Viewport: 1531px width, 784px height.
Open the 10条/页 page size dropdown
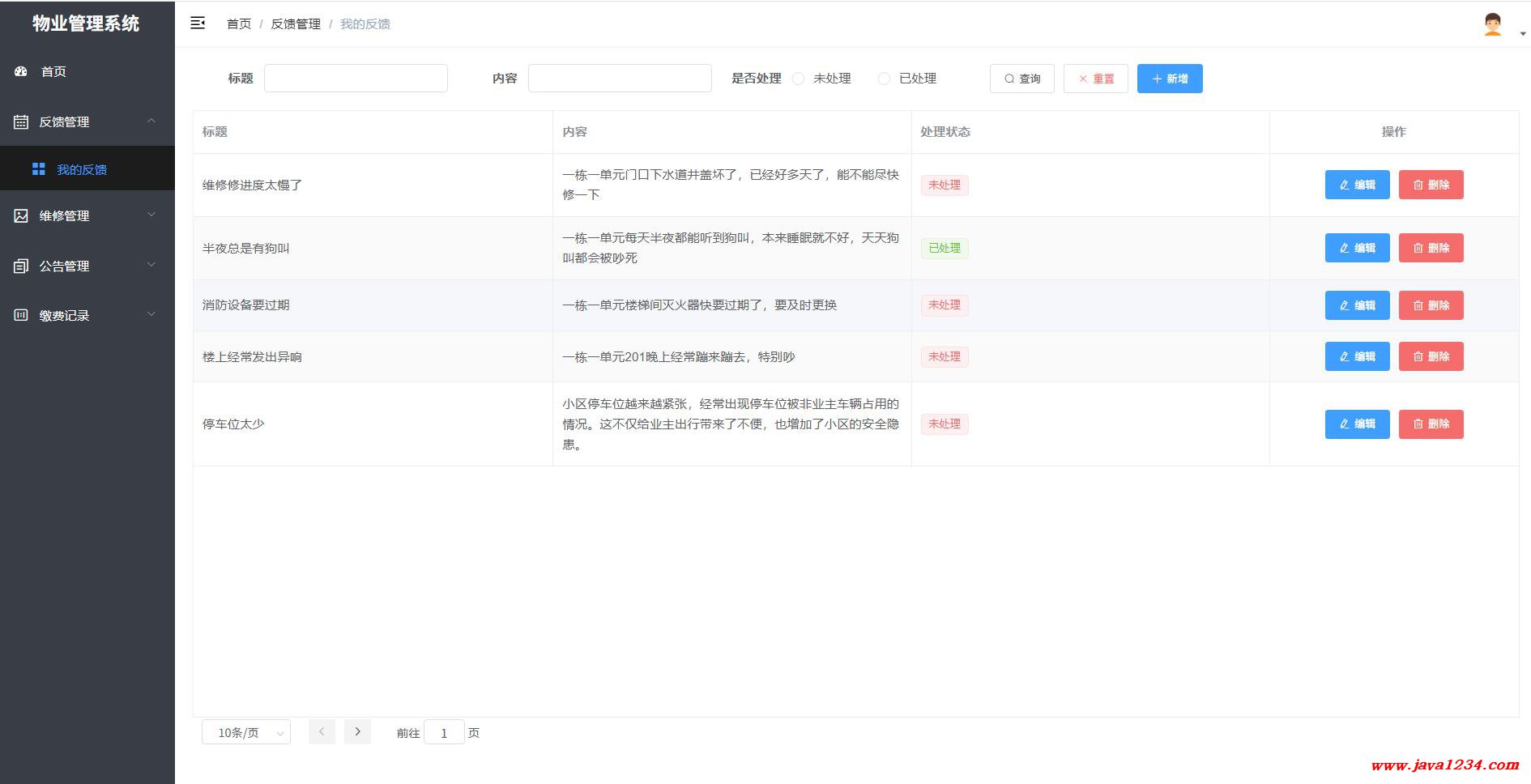click(x=245, y=732)
